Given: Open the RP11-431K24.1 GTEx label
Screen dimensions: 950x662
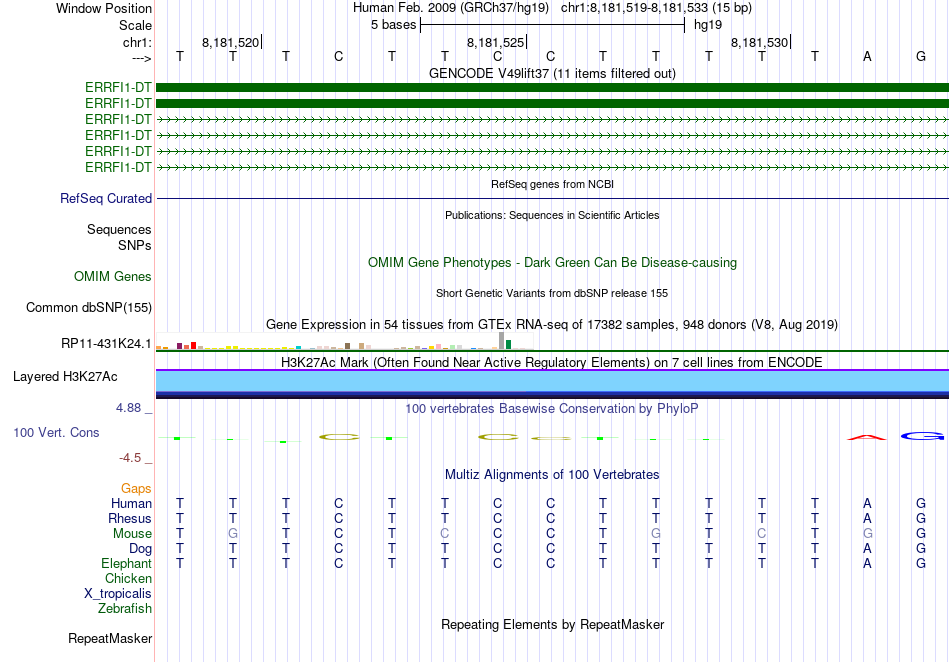Looking at the screenshot, I should pos(106,343).
